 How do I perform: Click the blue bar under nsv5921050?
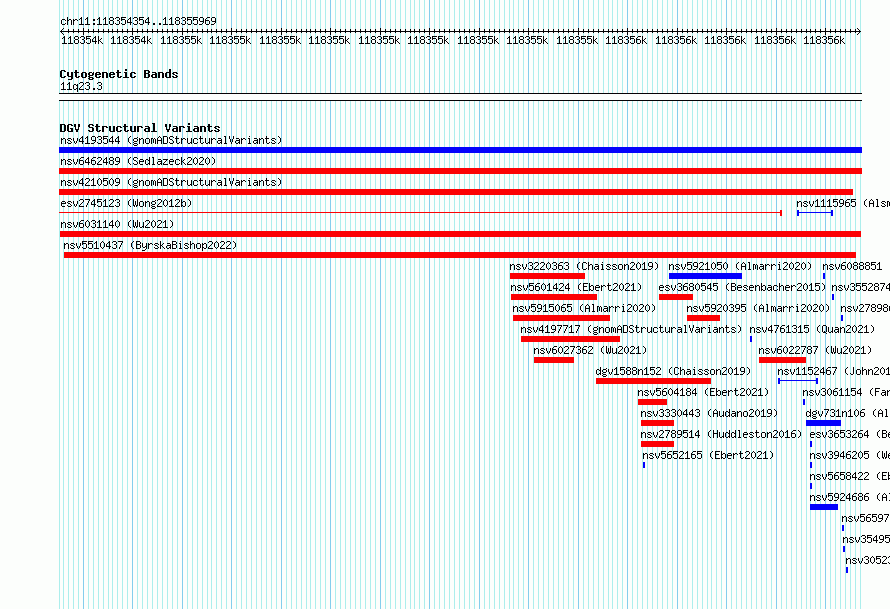(x=706, y=276)
